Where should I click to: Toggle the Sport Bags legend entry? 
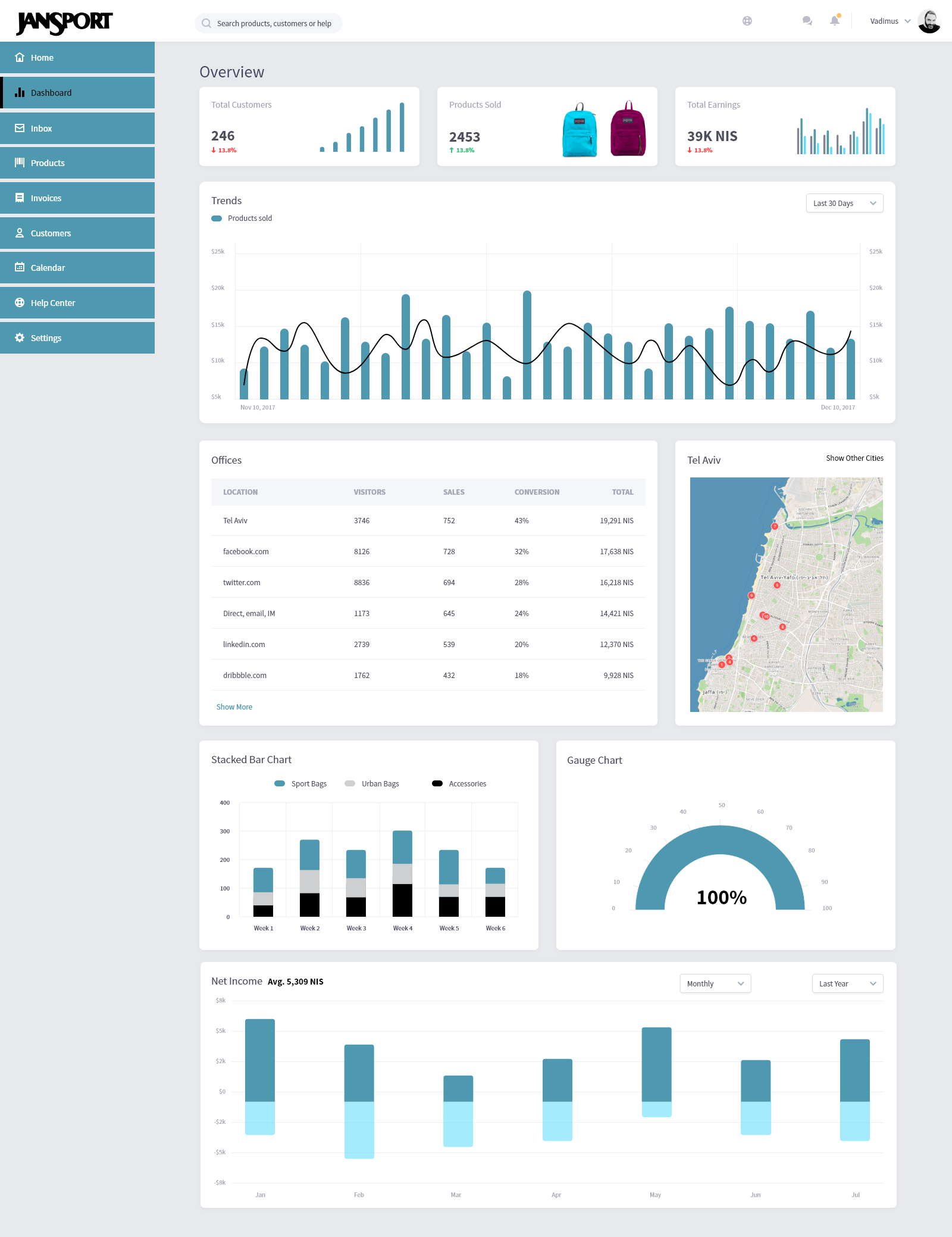pos(300,783)
